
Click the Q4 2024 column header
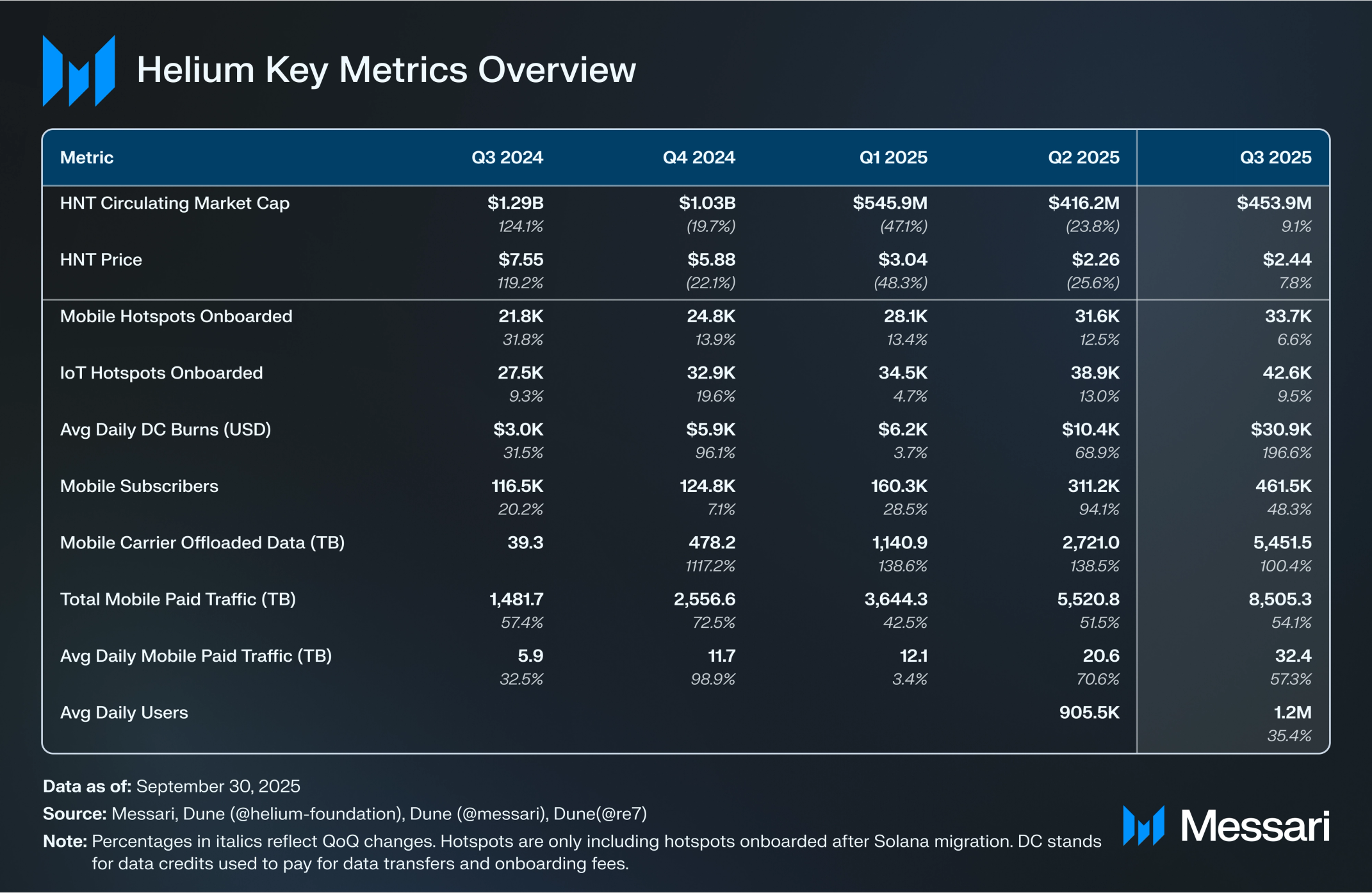tap(698, 158)
